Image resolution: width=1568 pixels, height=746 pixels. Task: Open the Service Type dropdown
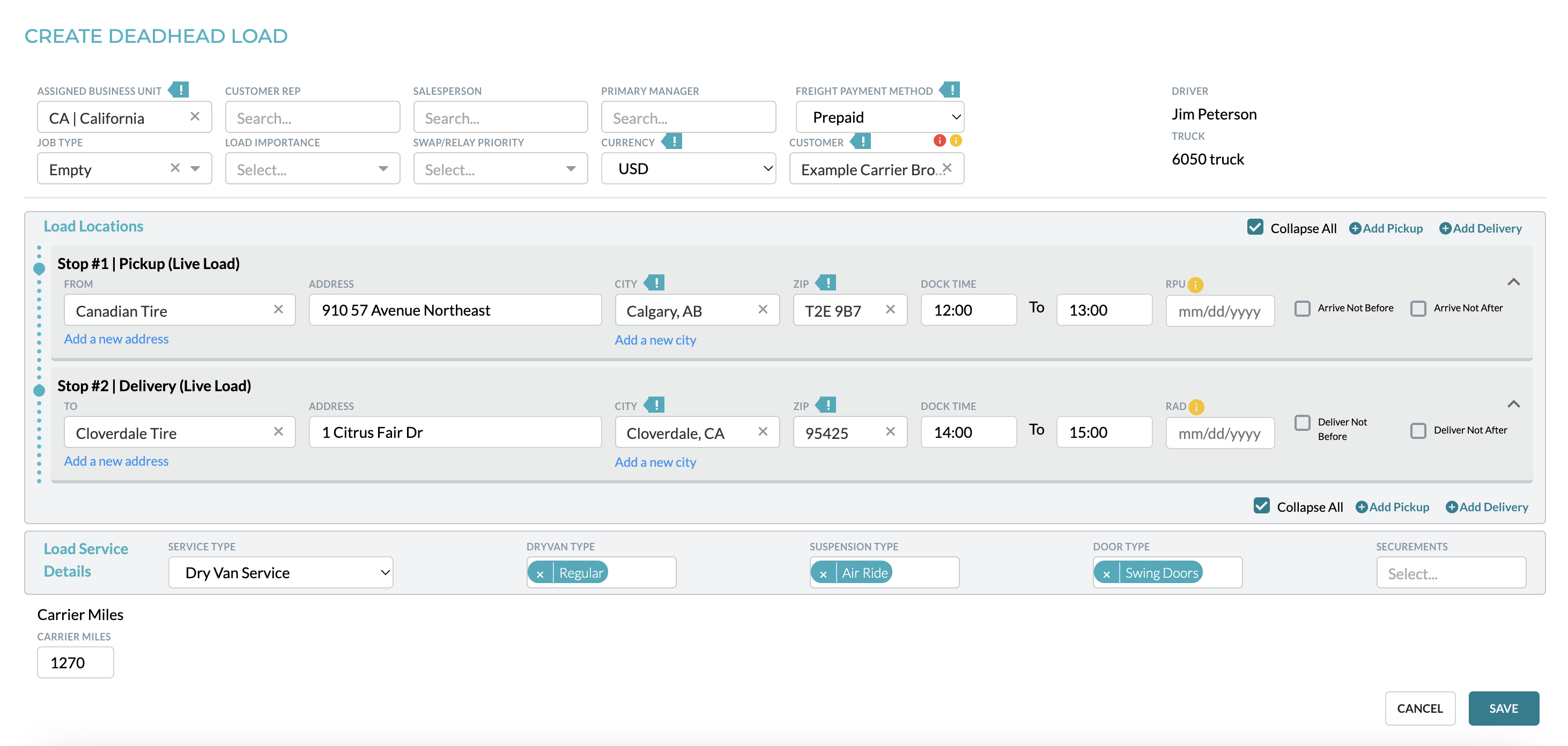click(x=280, y=572)
